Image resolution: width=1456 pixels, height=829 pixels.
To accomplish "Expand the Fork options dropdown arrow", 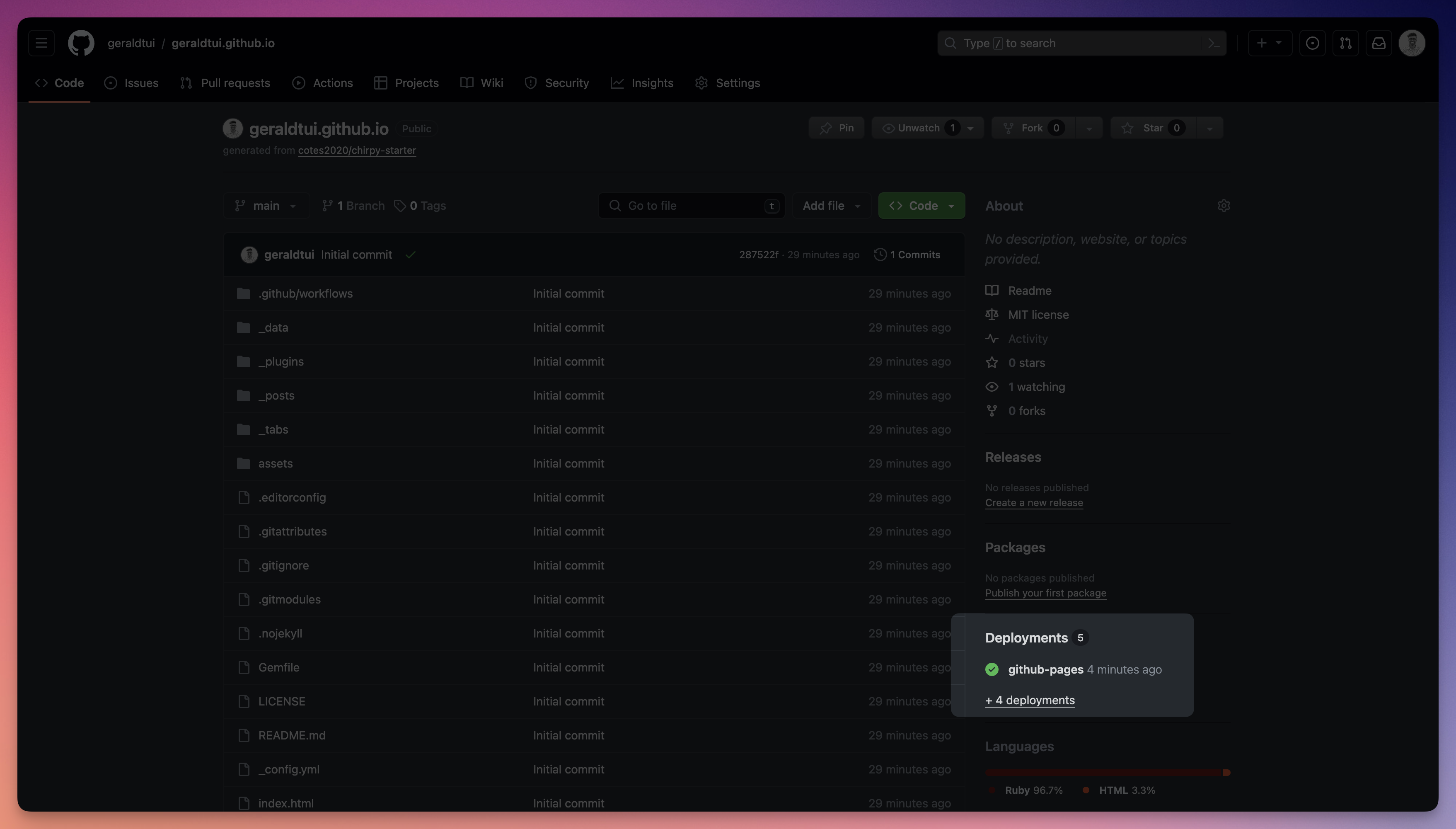I will (1089, 128).
